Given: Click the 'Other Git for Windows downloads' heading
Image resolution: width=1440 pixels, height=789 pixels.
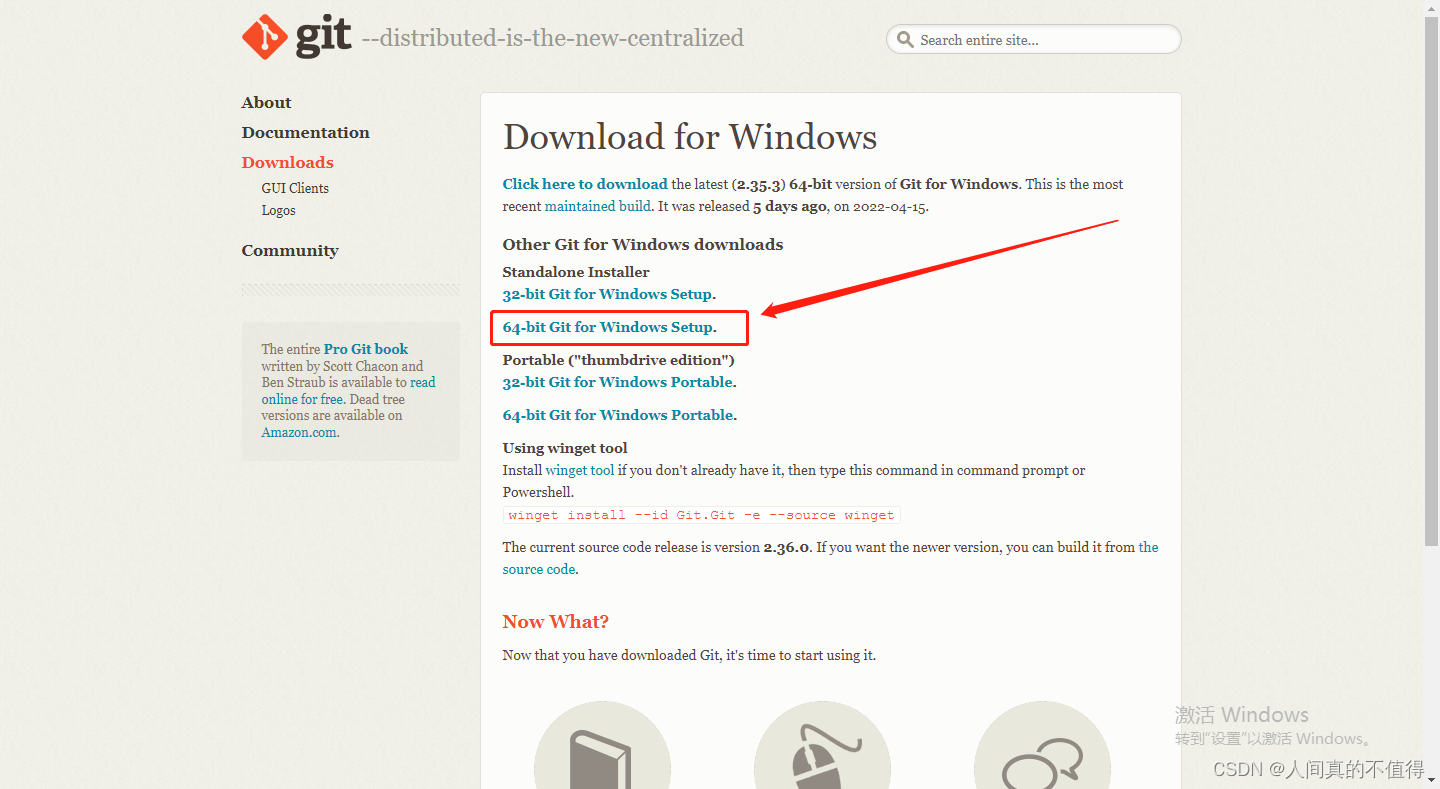Looking at the screenshot, I should [x=643, y=245].
